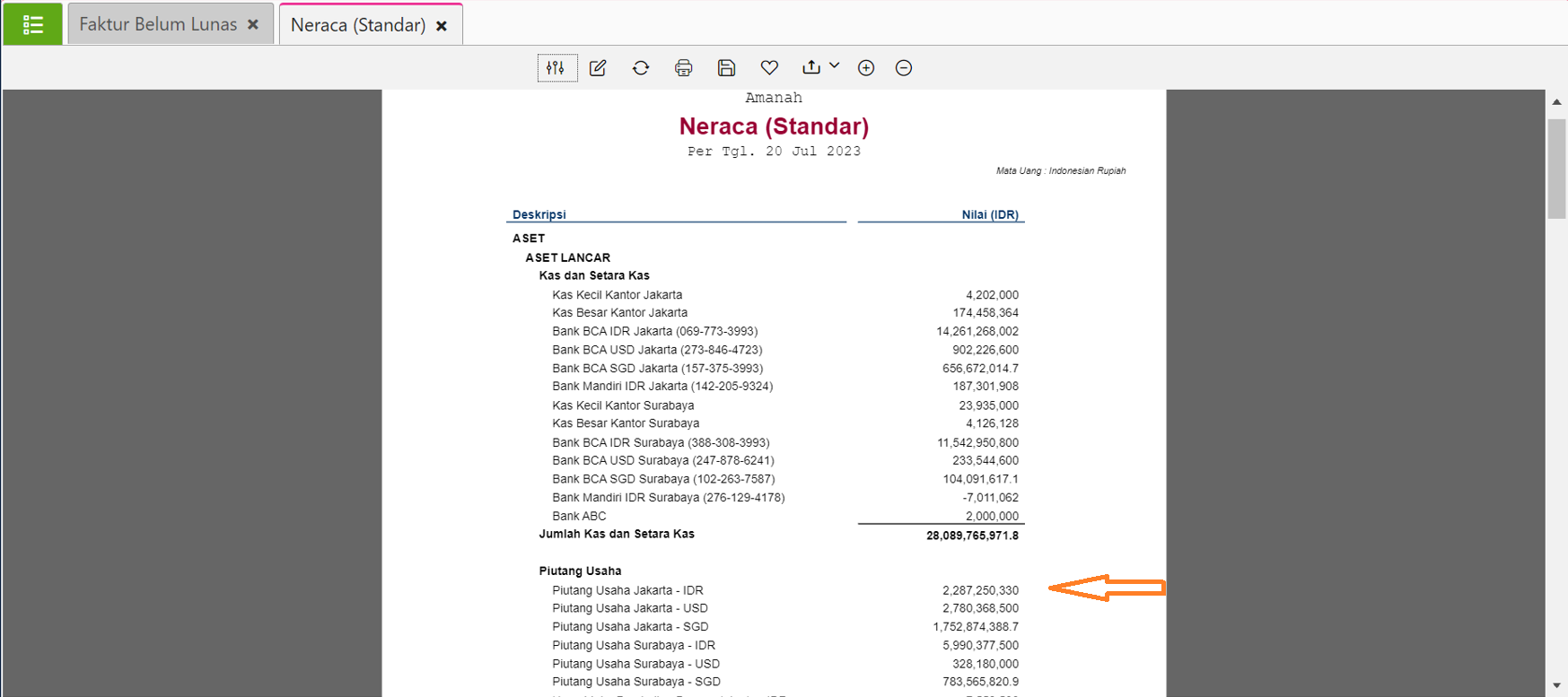Click the Deskripsi column header

(x=539, y=214)
